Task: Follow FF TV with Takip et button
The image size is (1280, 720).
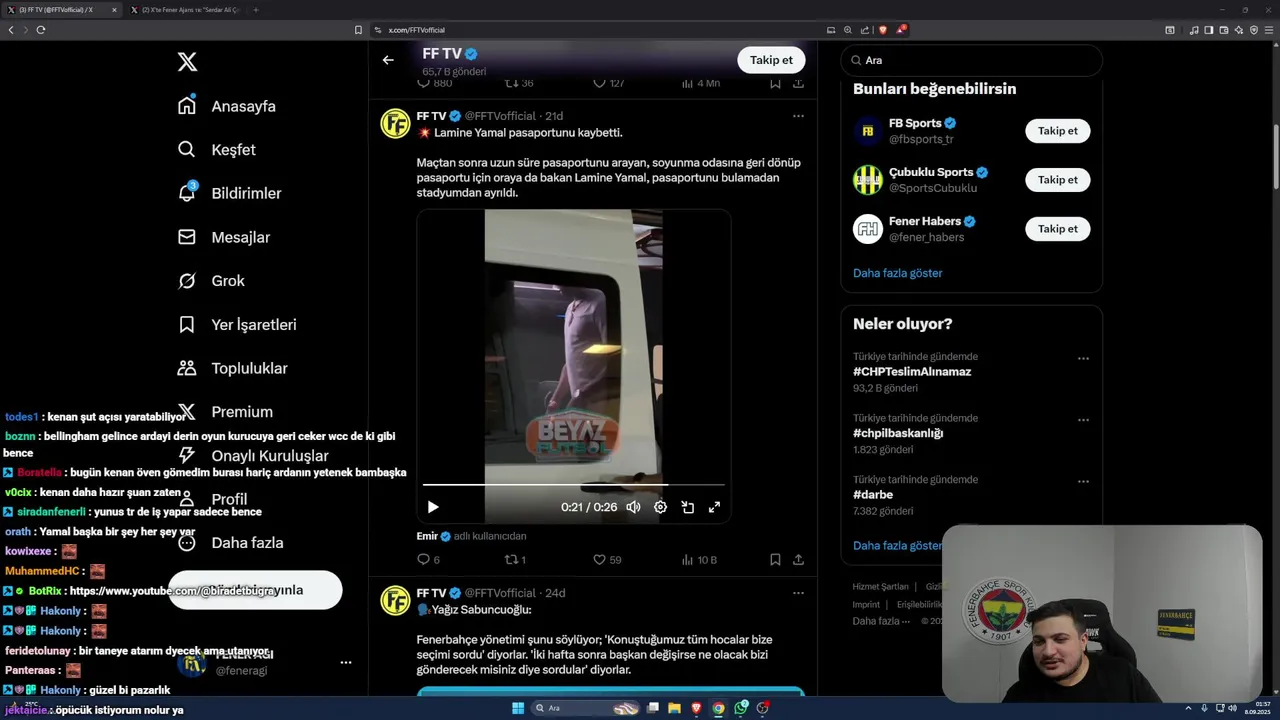Action: [771, 60]
